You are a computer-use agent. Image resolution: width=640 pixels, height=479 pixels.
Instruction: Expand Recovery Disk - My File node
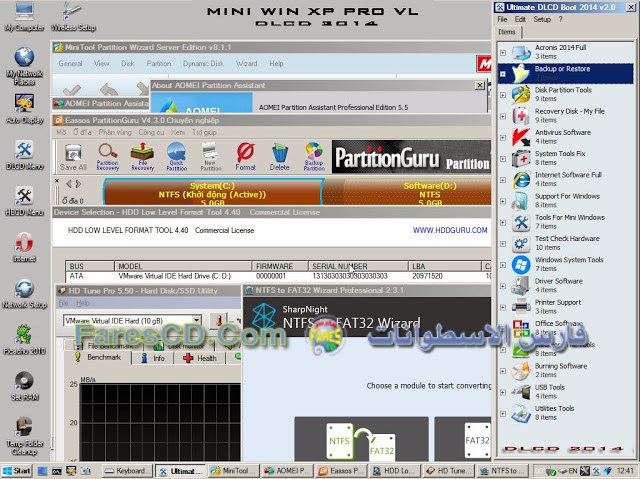click(x=503, y=116)
